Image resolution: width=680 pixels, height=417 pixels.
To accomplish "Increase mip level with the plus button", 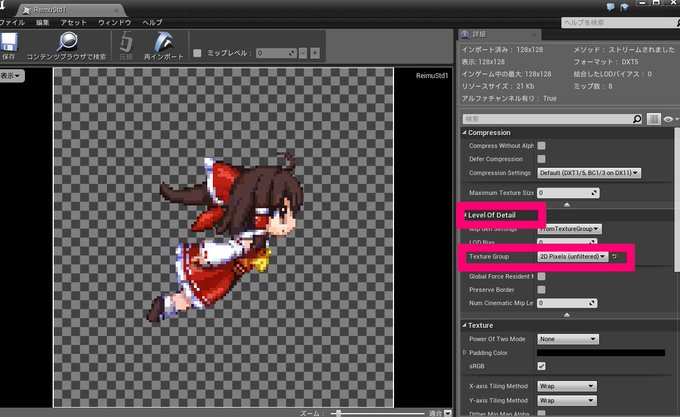I will click(315, 53).
